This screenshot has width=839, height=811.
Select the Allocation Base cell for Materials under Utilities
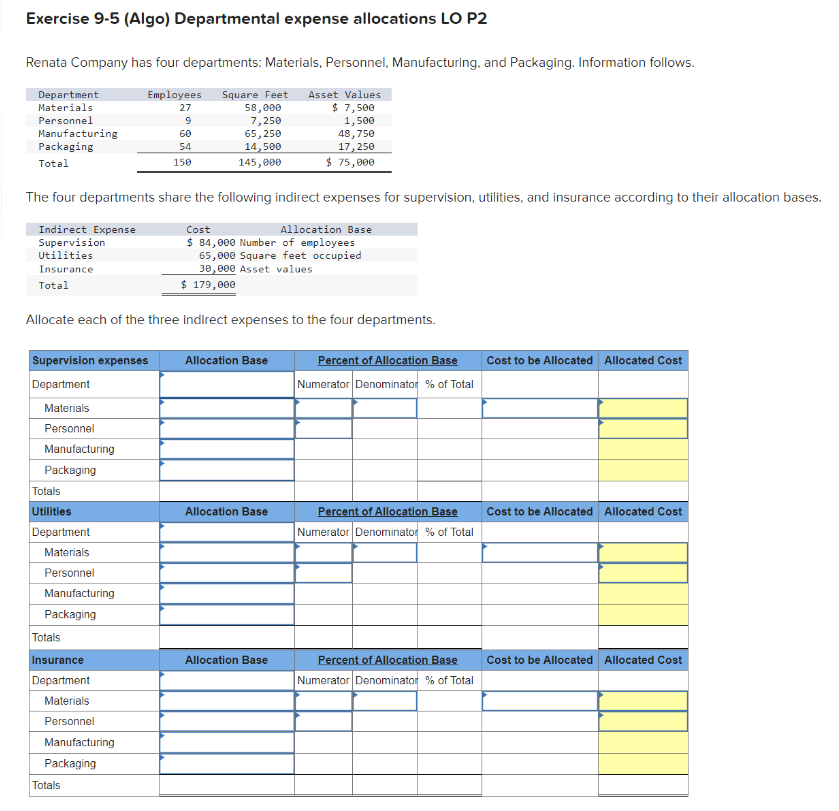(226, 552)
